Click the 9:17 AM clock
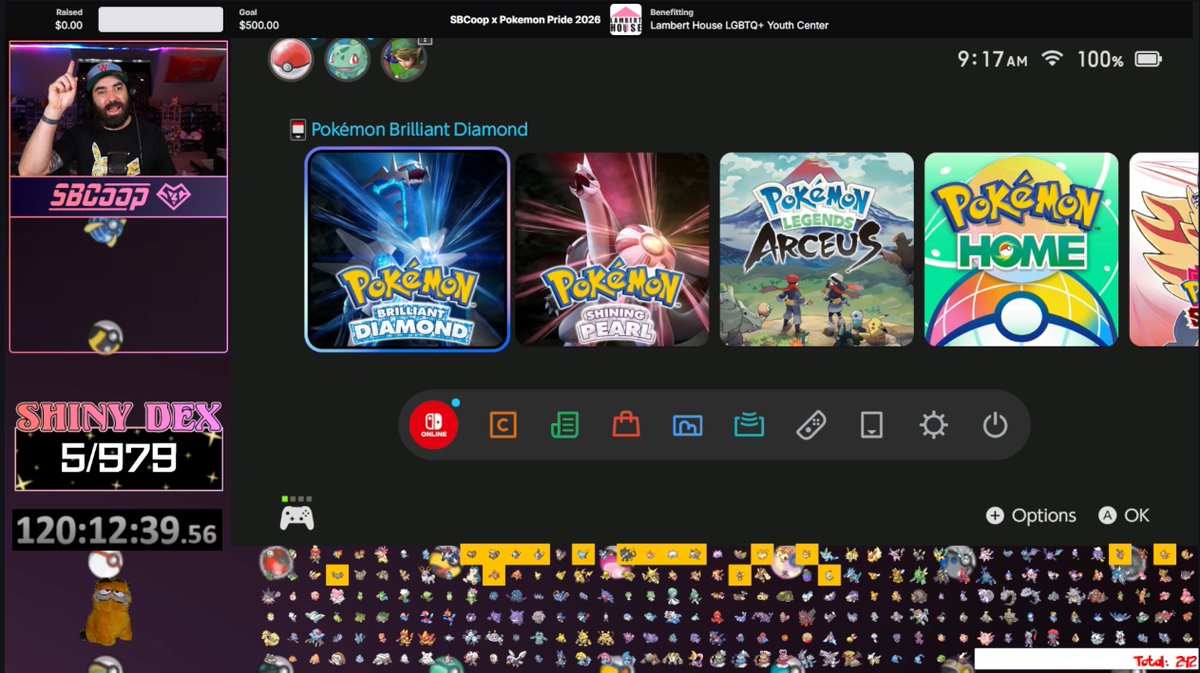Image resolution: width=1200 pixels, height=673 pixels. (992, 59)
